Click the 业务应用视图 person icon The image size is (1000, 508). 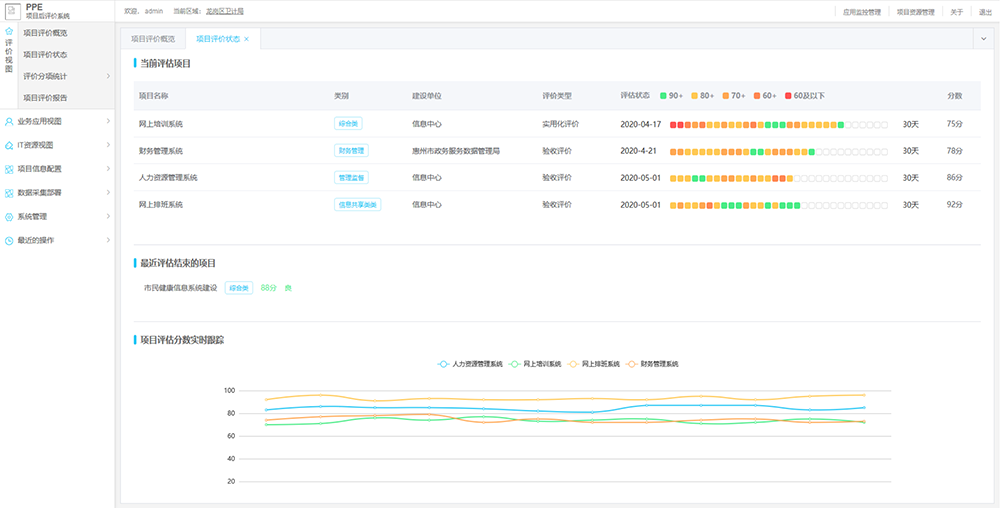9,120
